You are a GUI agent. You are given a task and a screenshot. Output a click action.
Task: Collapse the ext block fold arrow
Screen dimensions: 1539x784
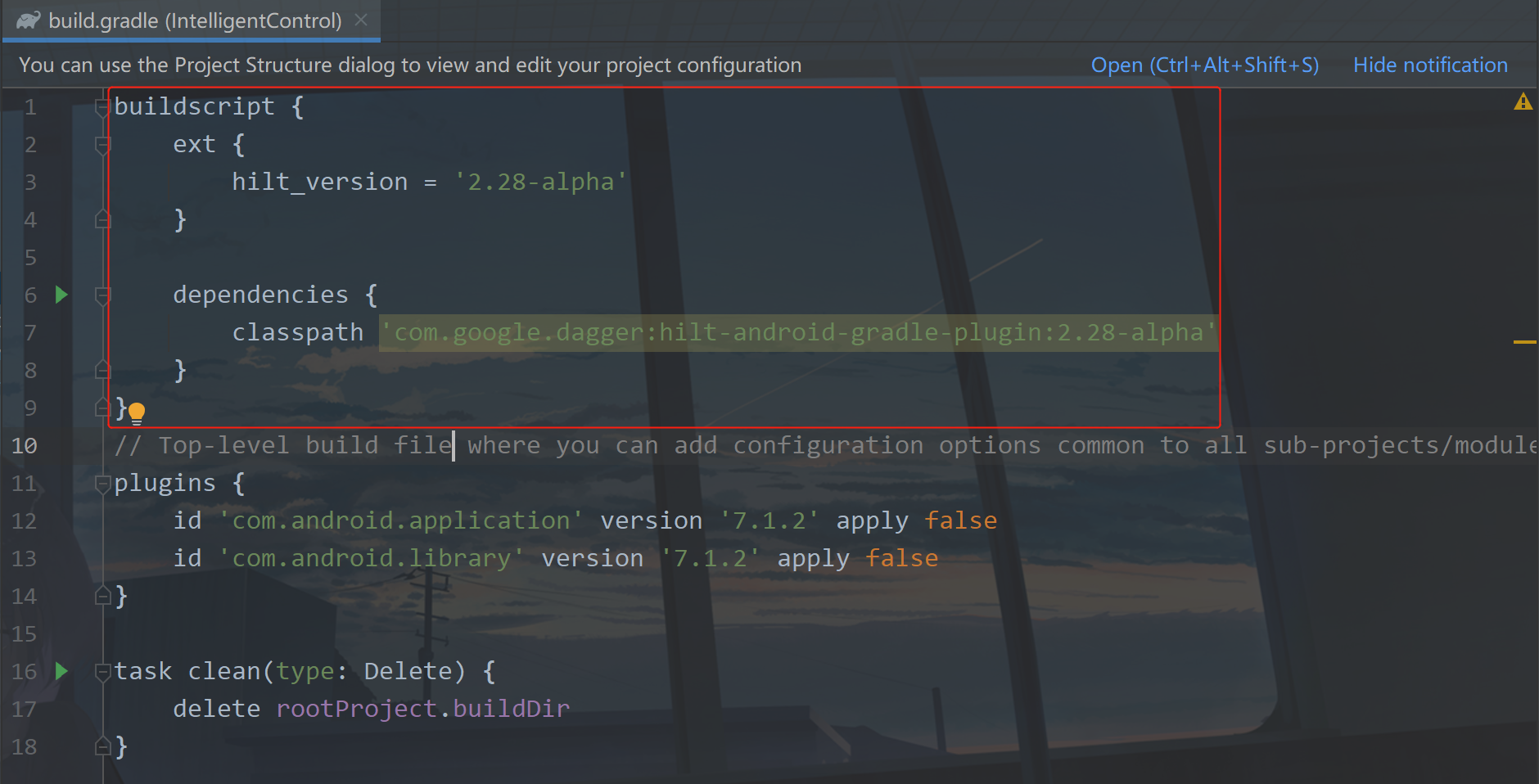[x=102, y=145]
